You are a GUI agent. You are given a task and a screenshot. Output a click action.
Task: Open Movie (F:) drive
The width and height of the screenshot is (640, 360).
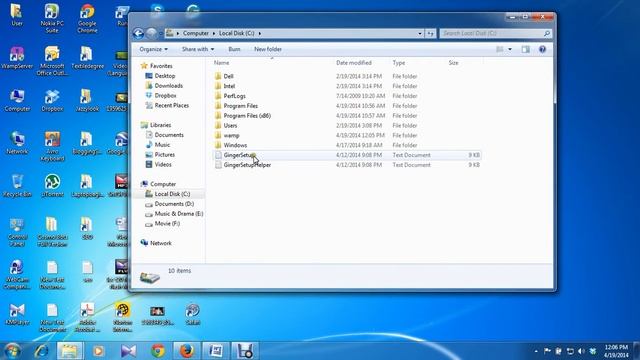pyautogui.click(x=167, y=224)
